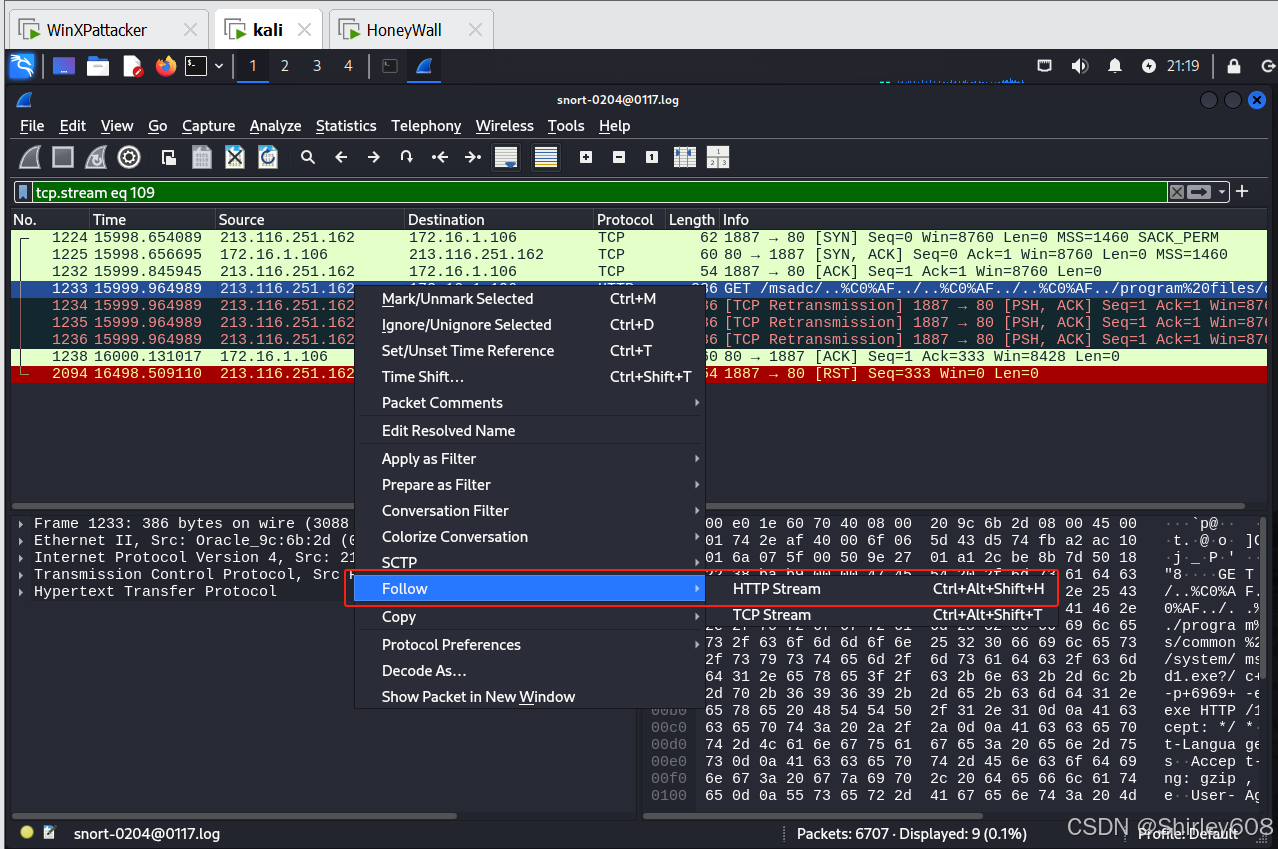Toggle auto-scroll to last packet
1278x849 pixels.
[x=506, y=157]
